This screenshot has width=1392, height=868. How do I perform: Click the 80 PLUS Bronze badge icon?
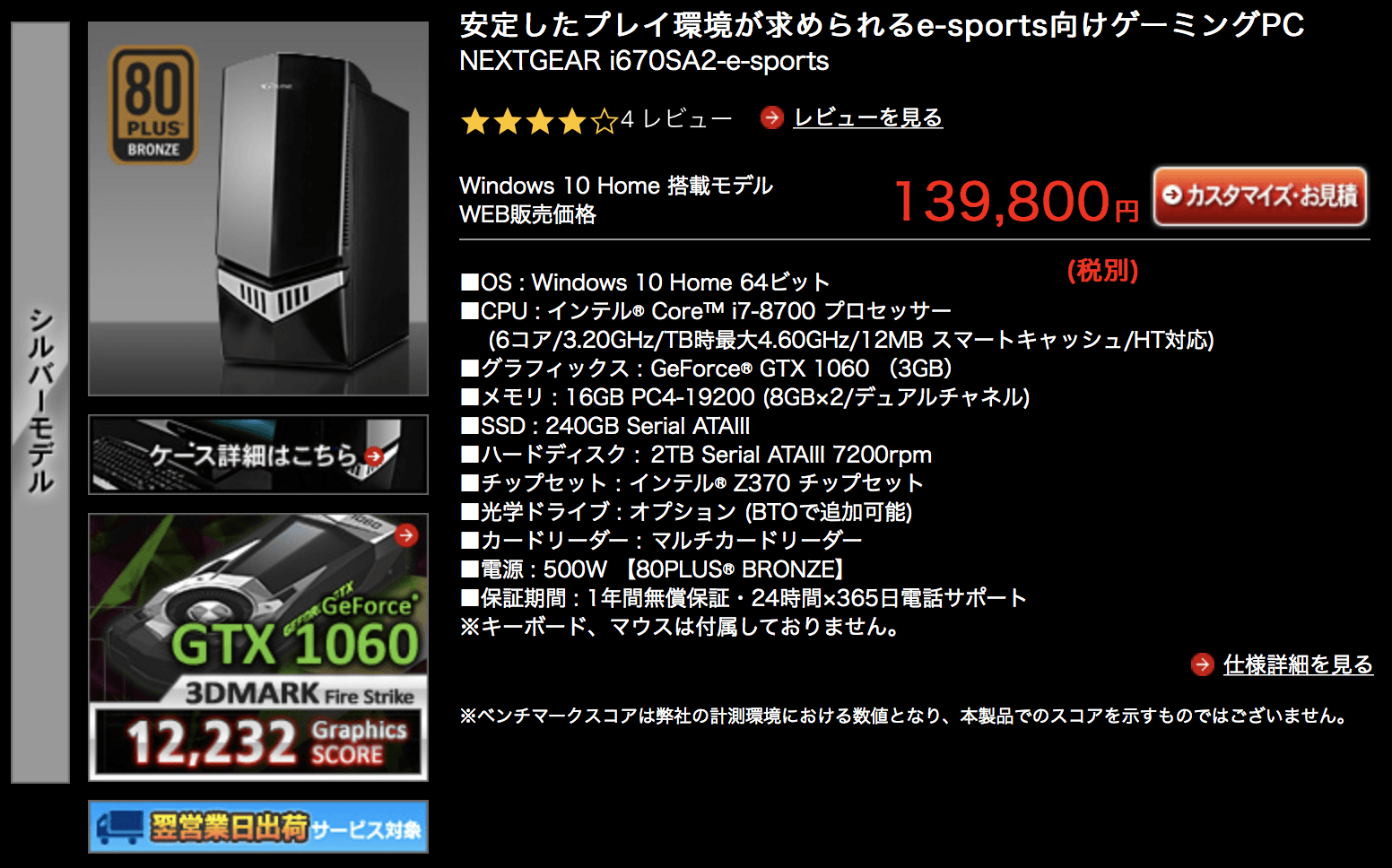click(x=152, y=105)
